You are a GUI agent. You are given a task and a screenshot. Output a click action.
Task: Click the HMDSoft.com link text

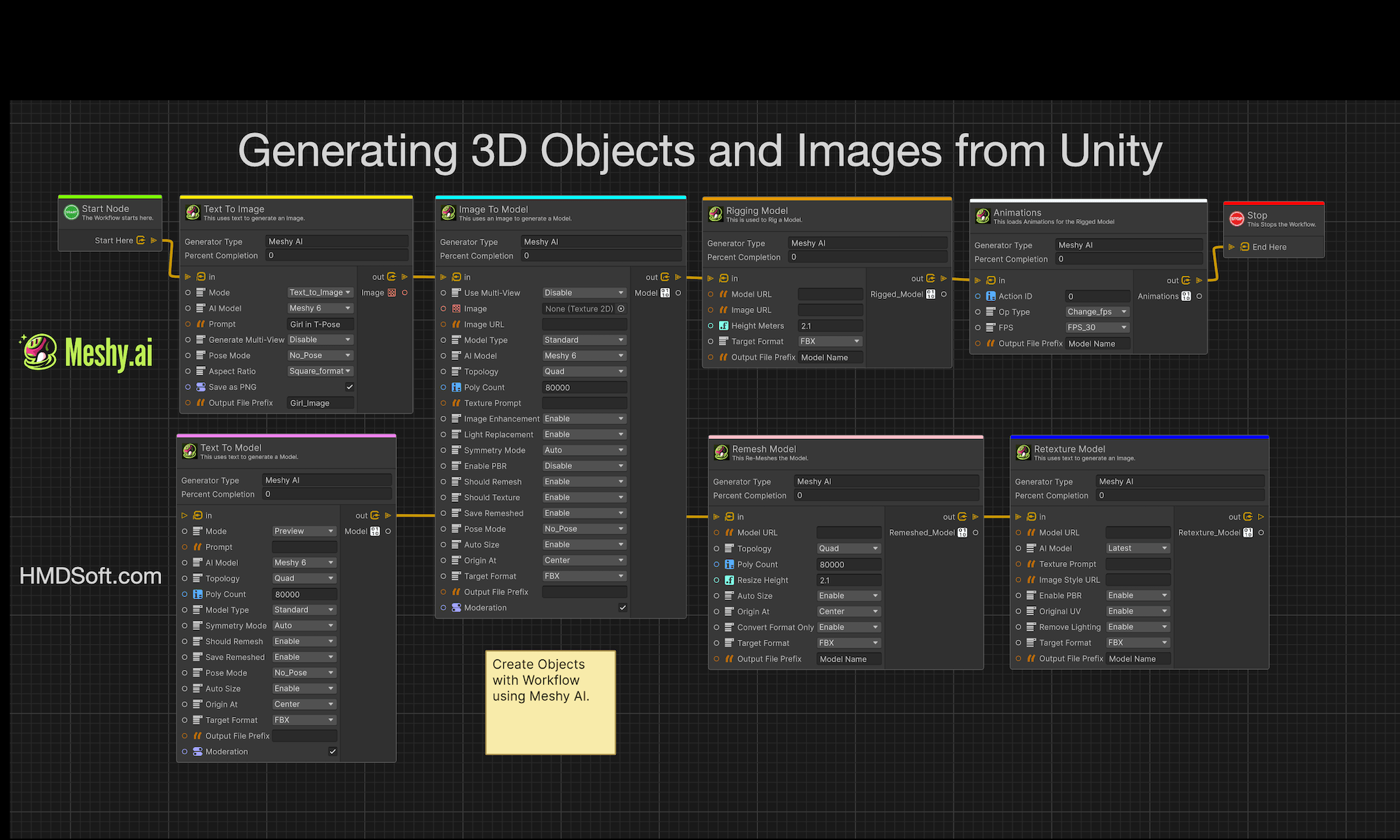pos(90,576)
